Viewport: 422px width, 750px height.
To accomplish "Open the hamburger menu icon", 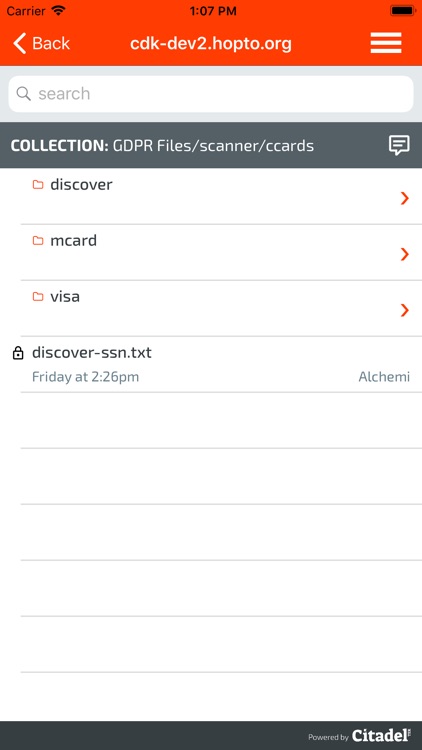I will pyautogui.click(x=386, y=44).
